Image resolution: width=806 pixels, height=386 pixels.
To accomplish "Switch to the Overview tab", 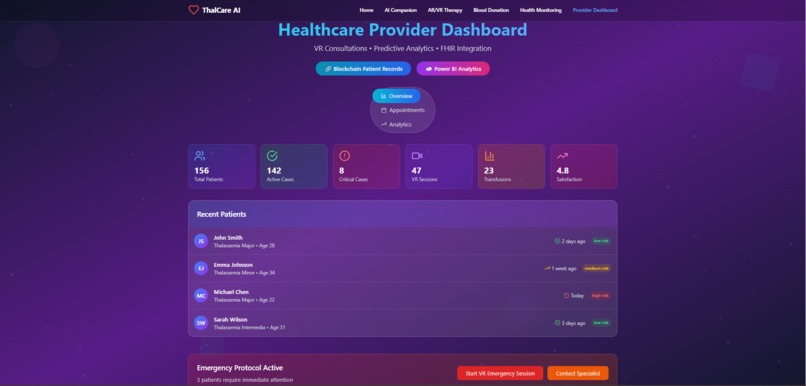I will point(396,96).
